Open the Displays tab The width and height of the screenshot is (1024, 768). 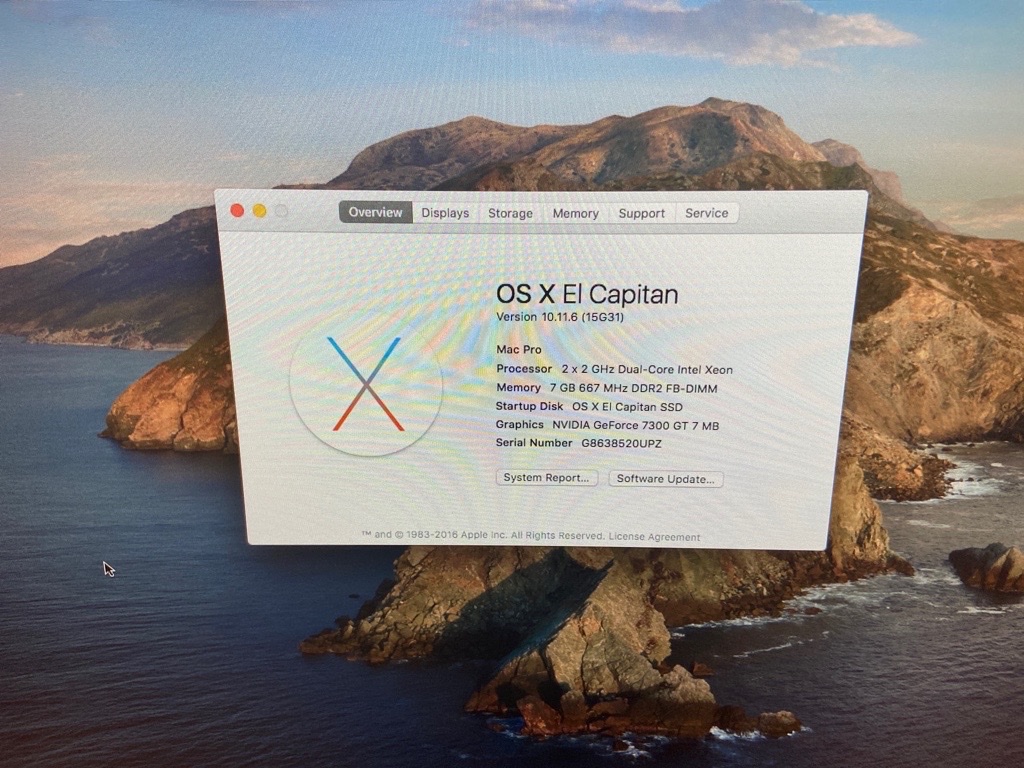445,213
